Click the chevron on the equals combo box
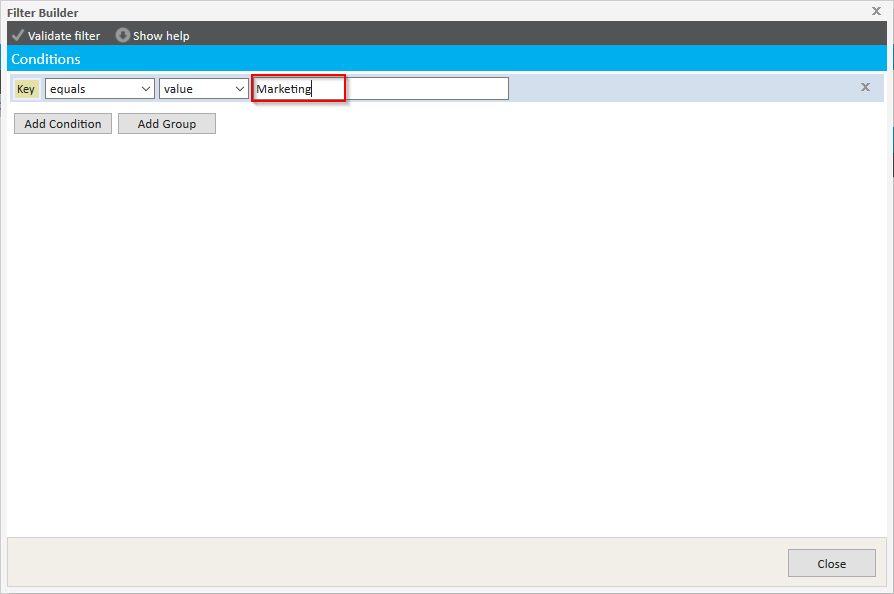 click(146, 89)
